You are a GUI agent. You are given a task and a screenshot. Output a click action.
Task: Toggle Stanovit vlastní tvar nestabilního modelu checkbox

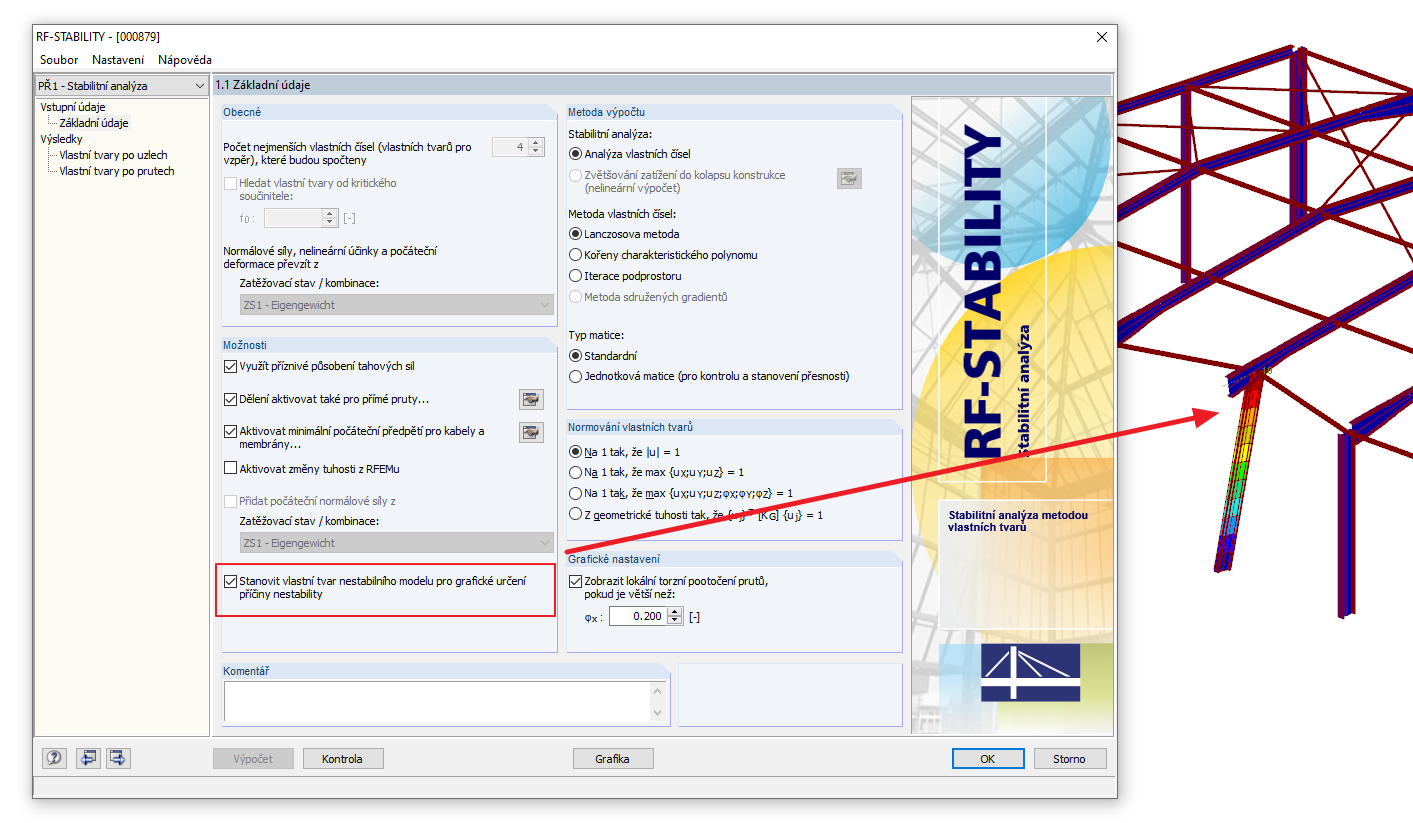[231, 581]
